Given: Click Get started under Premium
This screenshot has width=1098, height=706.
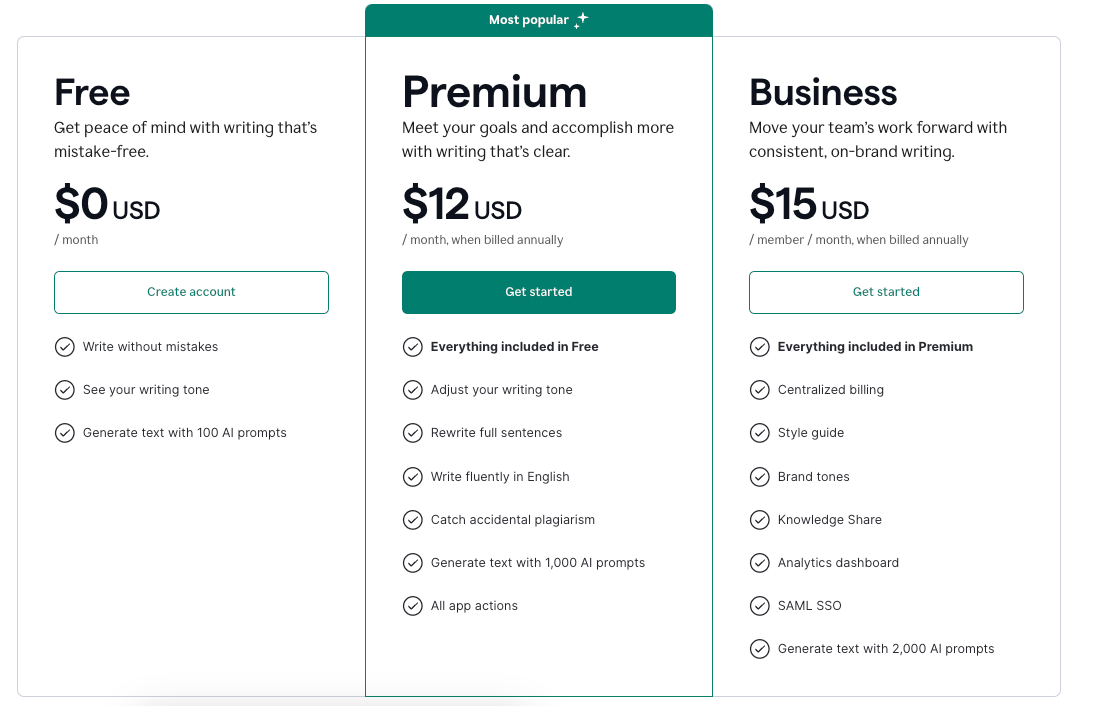Looking at the screenshot, I should tap(539, 292).
